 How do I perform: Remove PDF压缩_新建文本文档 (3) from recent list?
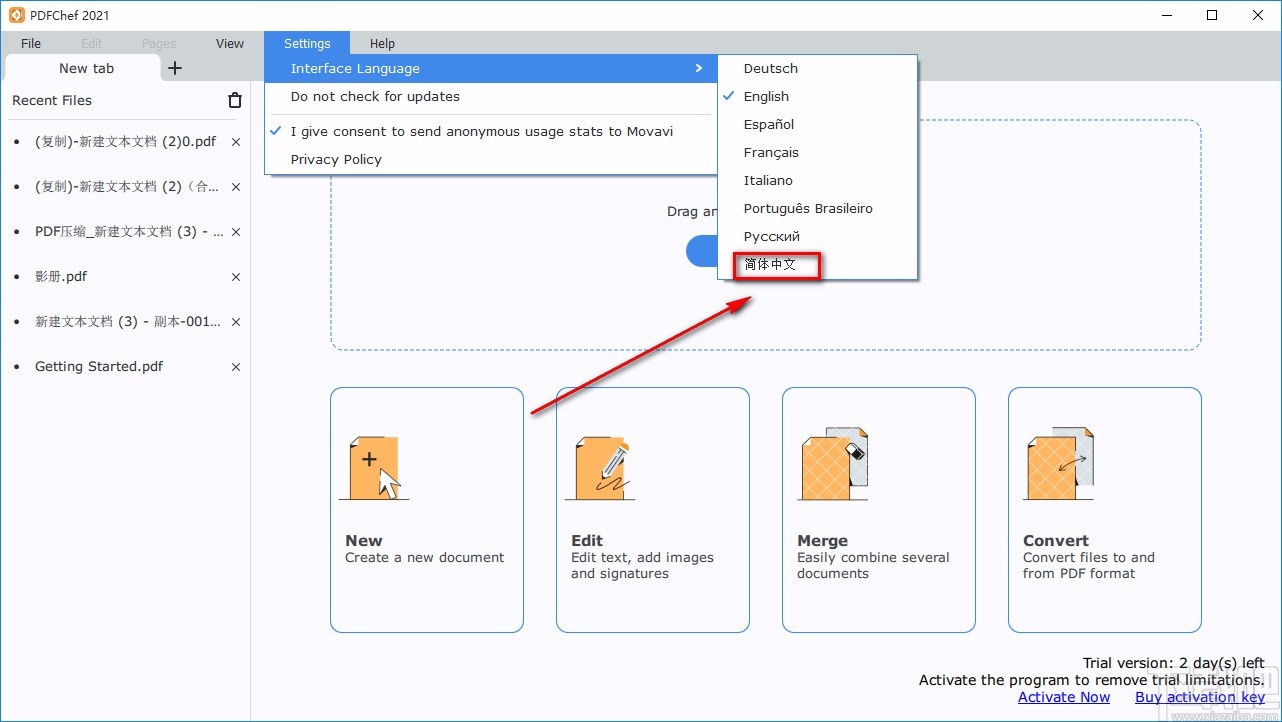236,232
